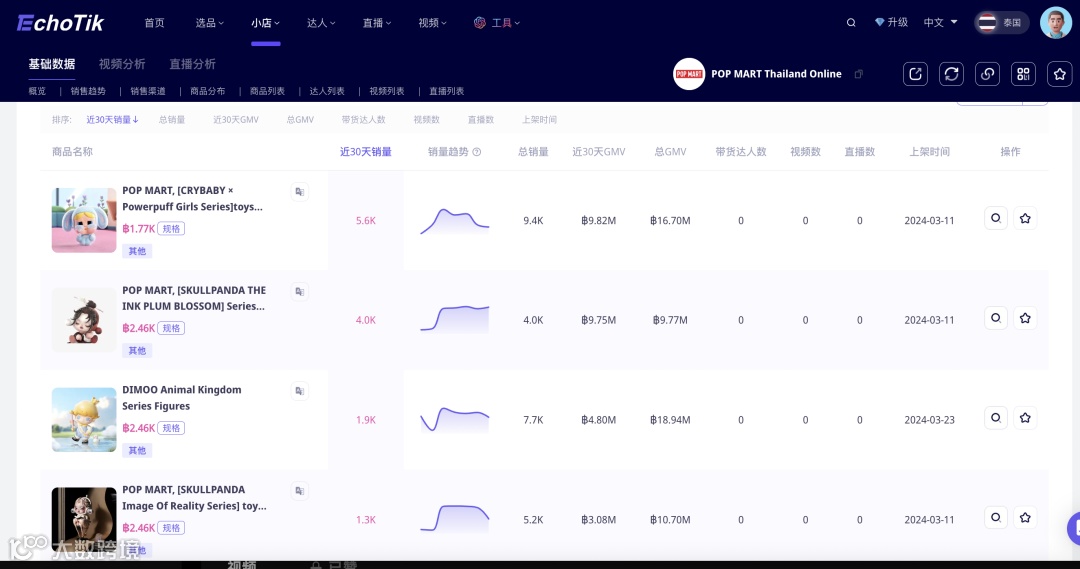Expand the 直播 menu
Image resolution: width=1080 pixels, height=569 pixels.
tap(377, 23)
